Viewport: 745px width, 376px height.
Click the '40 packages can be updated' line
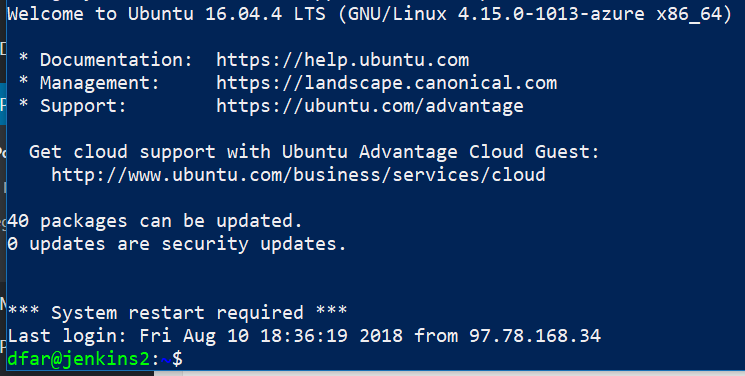(155, 221)
